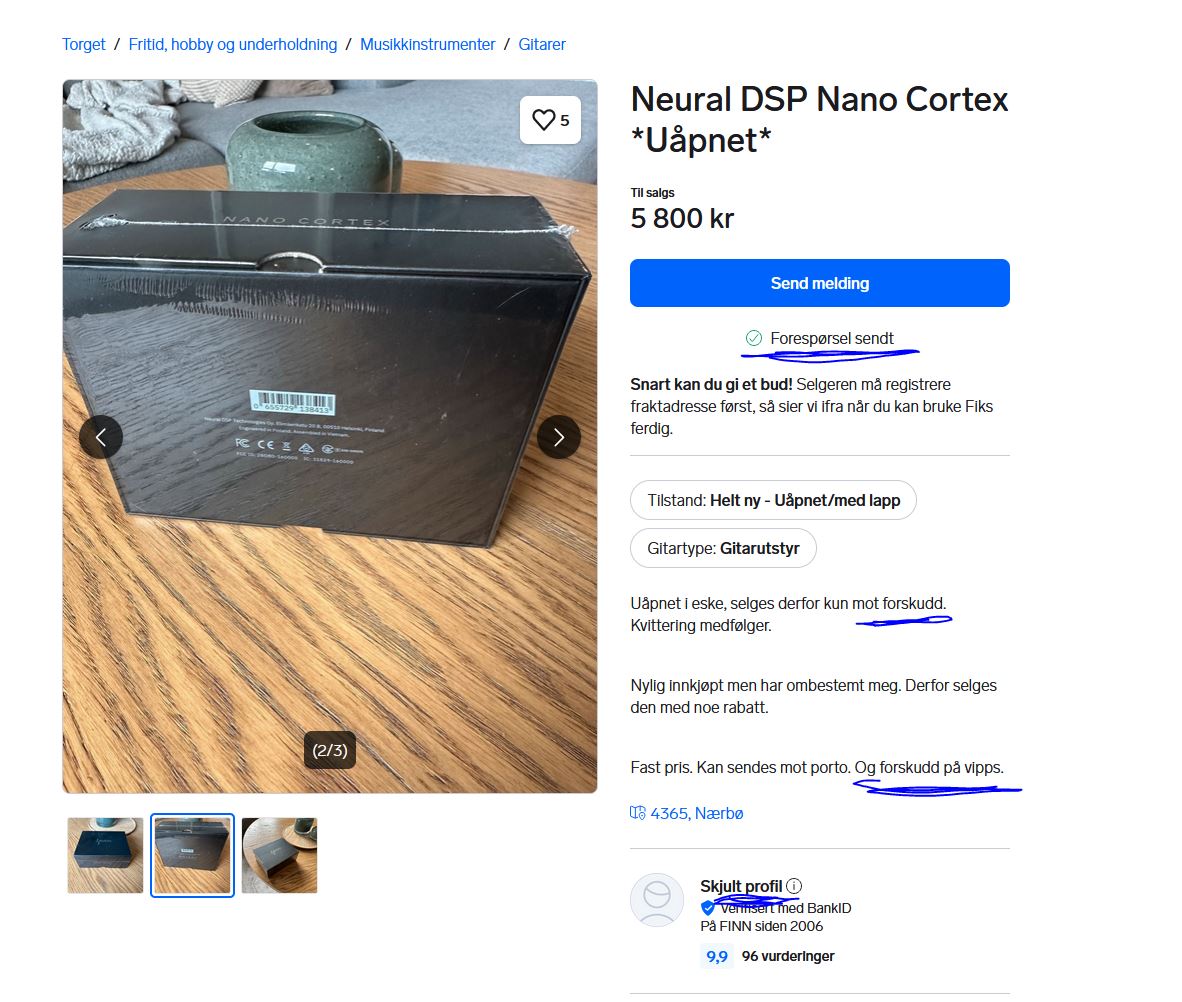Open the third thumbnail image

coord(280,856)
